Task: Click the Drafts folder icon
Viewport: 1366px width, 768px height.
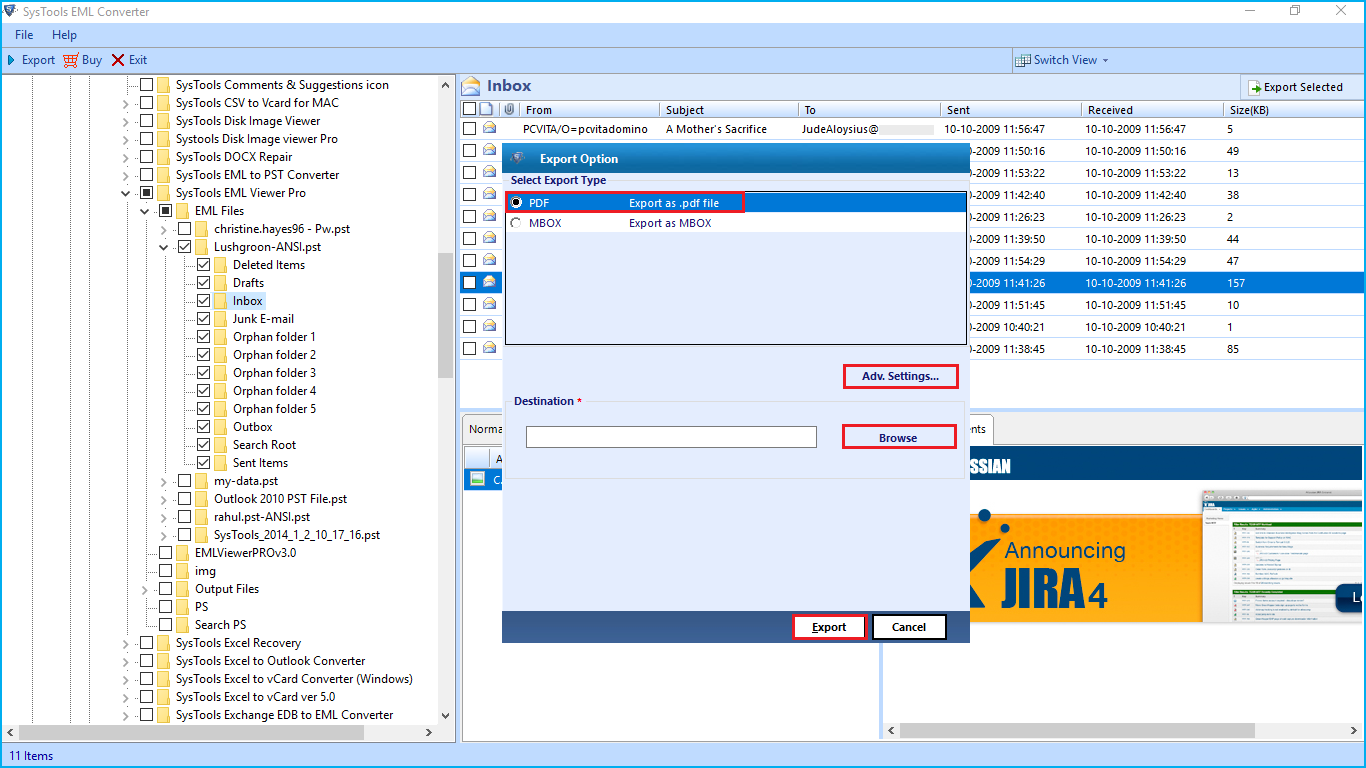Action: (x=223, y=283)
